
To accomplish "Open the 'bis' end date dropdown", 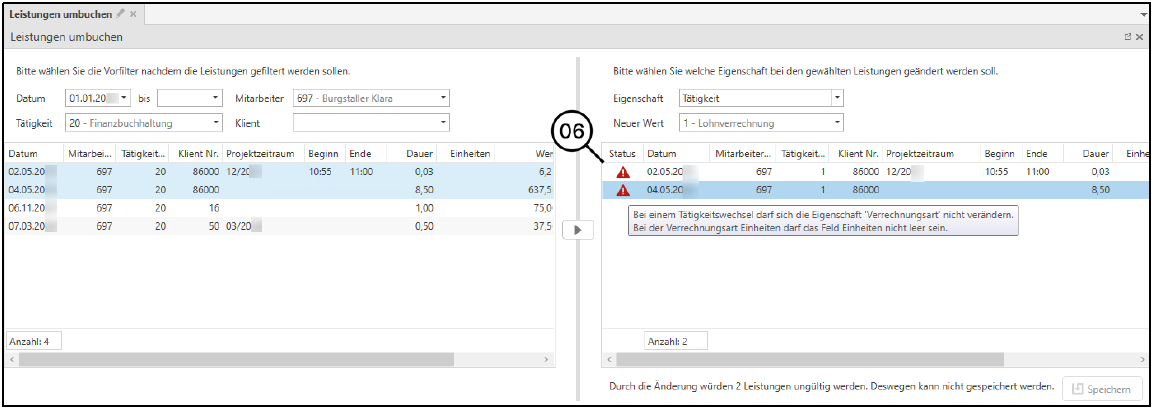I will point(215,98).
